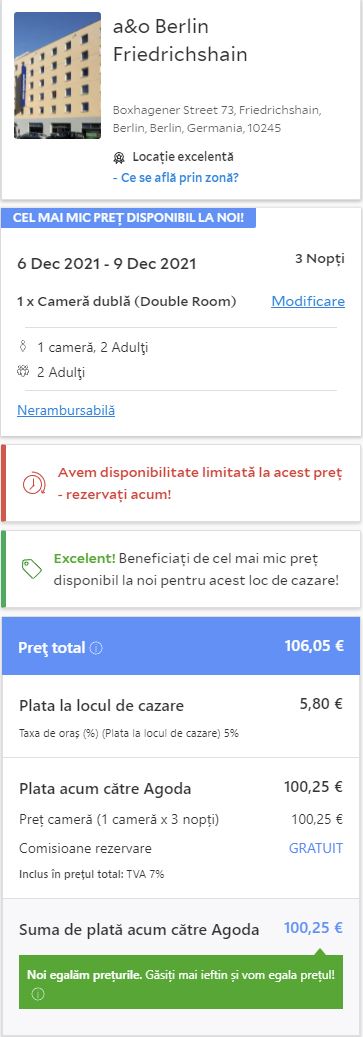Click the room door icon beside '1 cameră'
The image size is (363, 1037).
pyautogui.click(x=23, y=347)
